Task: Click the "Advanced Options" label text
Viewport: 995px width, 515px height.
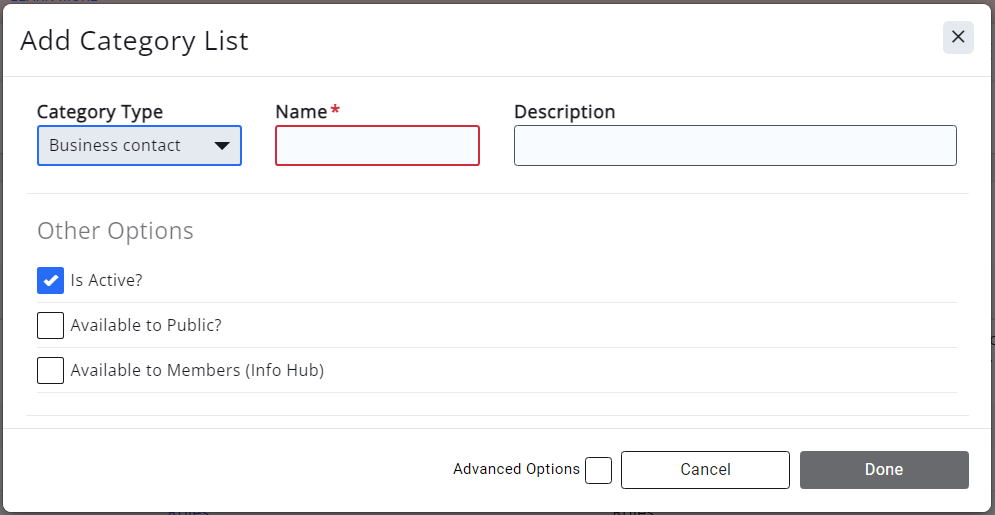Action: pos(516,469)
